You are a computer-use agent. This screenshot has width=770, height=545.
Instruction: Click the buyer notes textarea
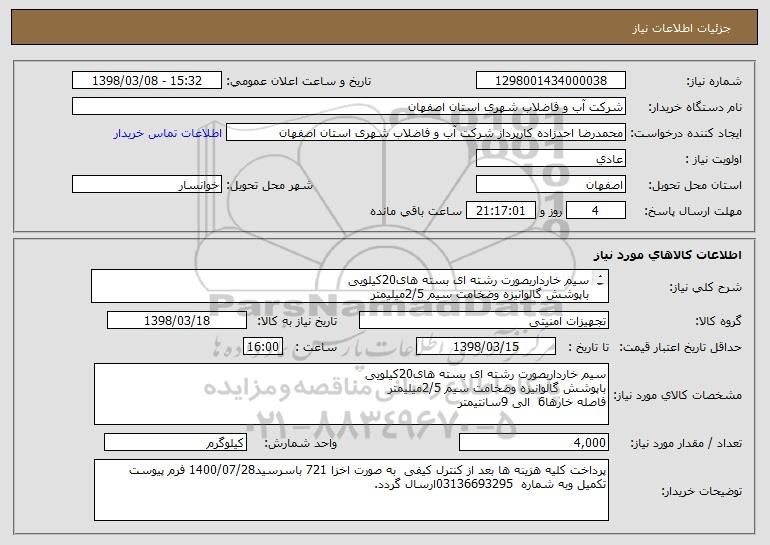[351, 490]
